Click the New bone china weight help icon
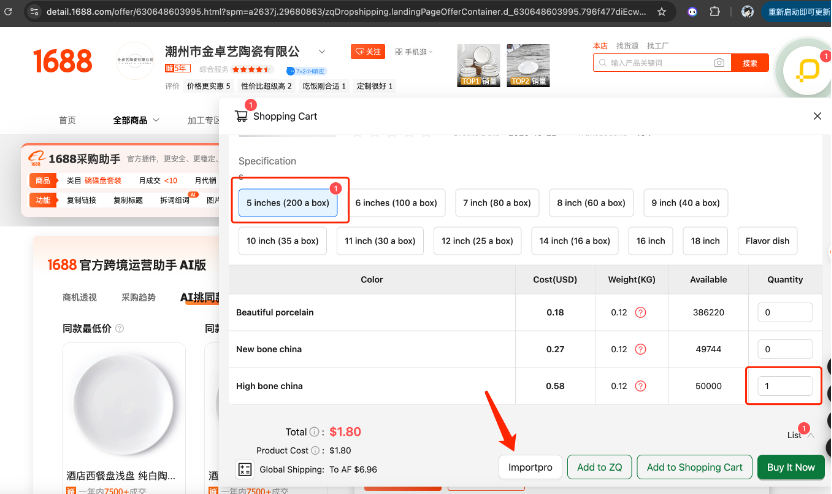Viewport: 832px width, 494px height. (640, 349)
